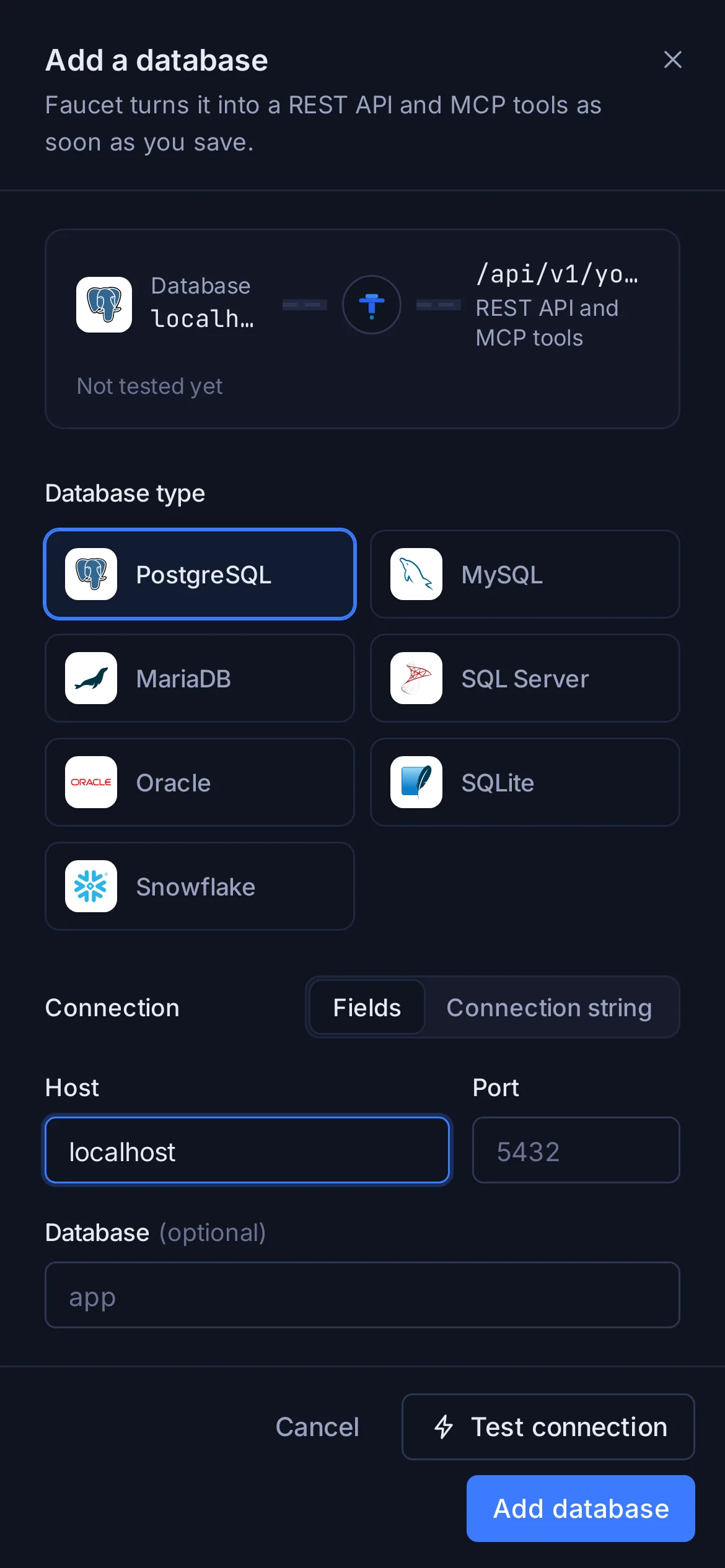Select the PostgreSQL database type
Image resolution: width=725 pixels, height=1568 pixels.
coord(200,574)
